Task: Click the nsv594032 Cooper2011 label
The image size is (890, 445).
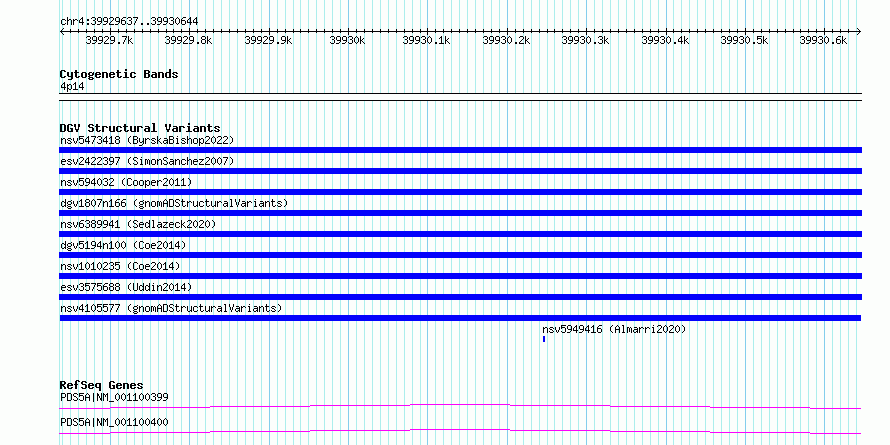Action: [x=126, y=182]
